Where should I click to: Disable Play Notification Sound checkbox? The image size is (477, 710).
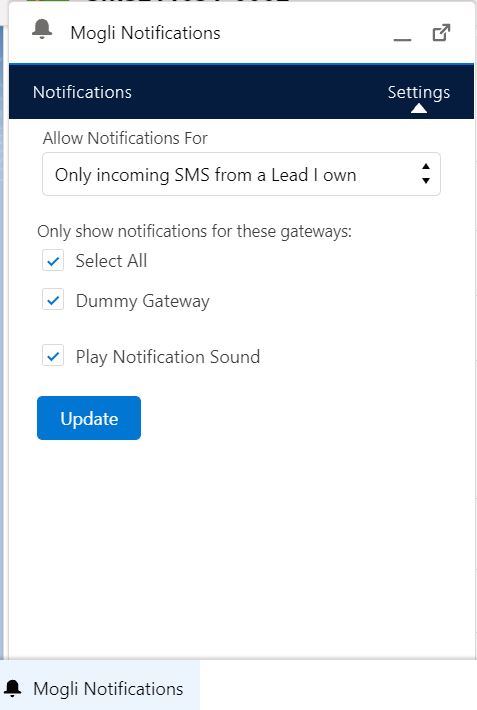[53, 355]
